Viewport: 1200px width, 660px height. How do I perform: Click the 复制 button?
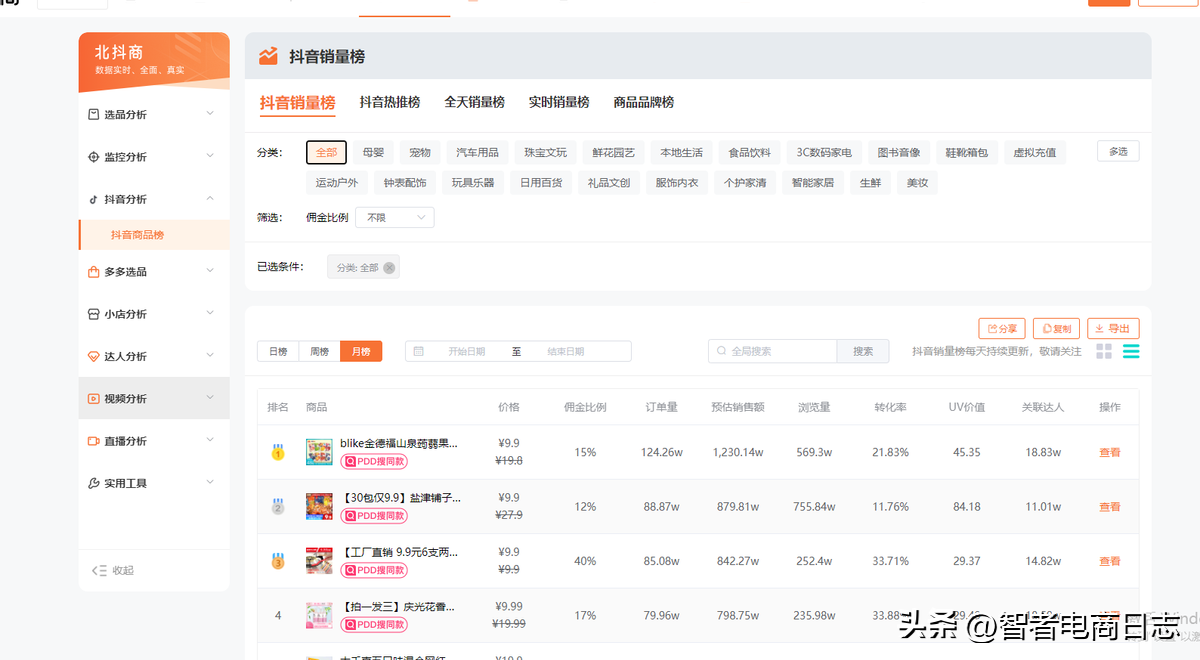point(1056,328)
